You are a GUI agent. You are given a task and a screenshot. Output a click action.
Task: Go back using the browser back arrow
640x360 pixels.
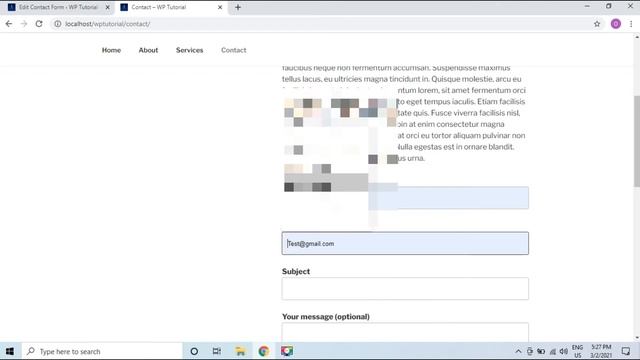[9, 24]
